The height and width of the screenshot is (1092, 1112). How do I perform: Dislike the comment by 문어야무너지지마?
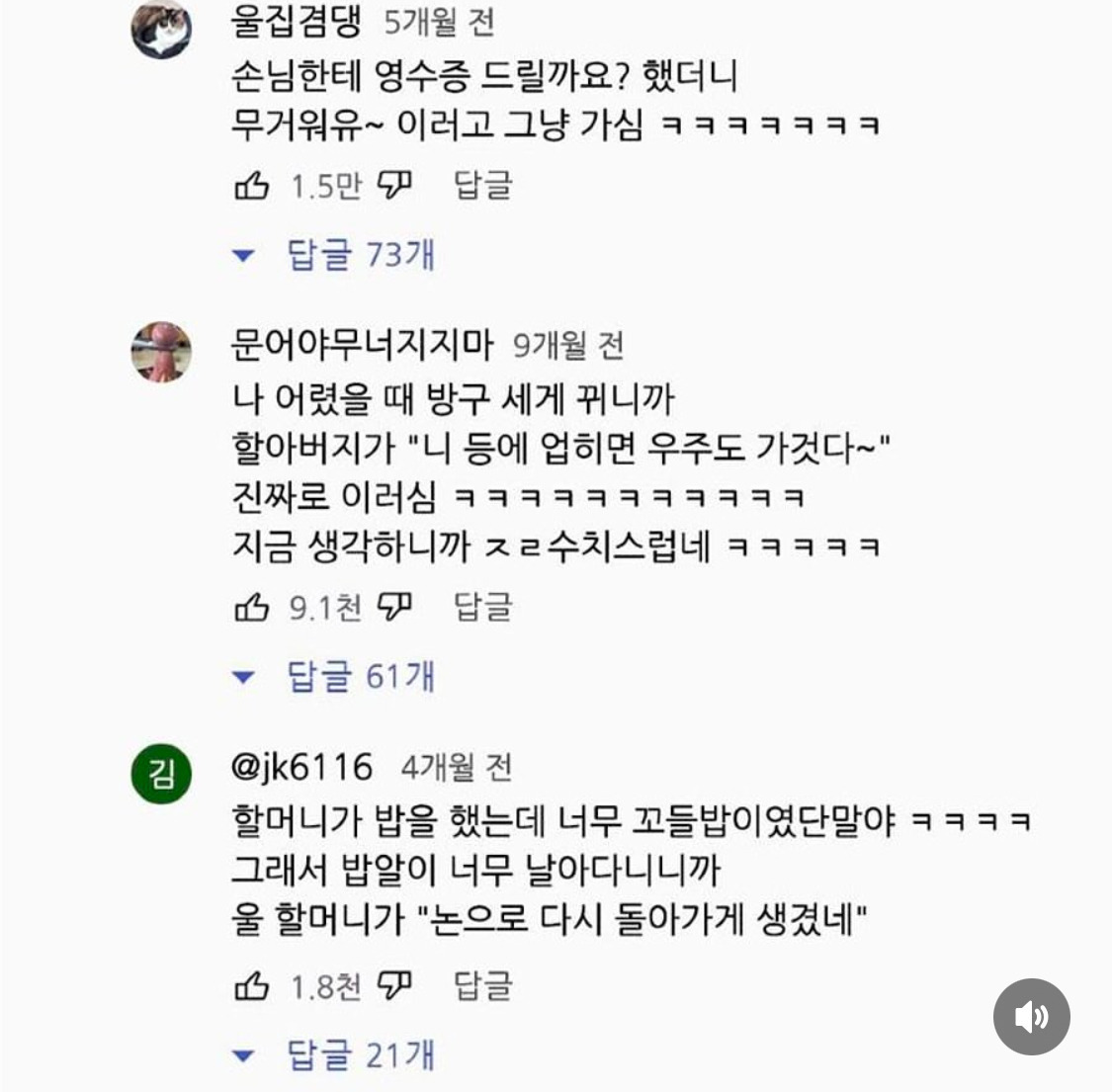[395, 608]
